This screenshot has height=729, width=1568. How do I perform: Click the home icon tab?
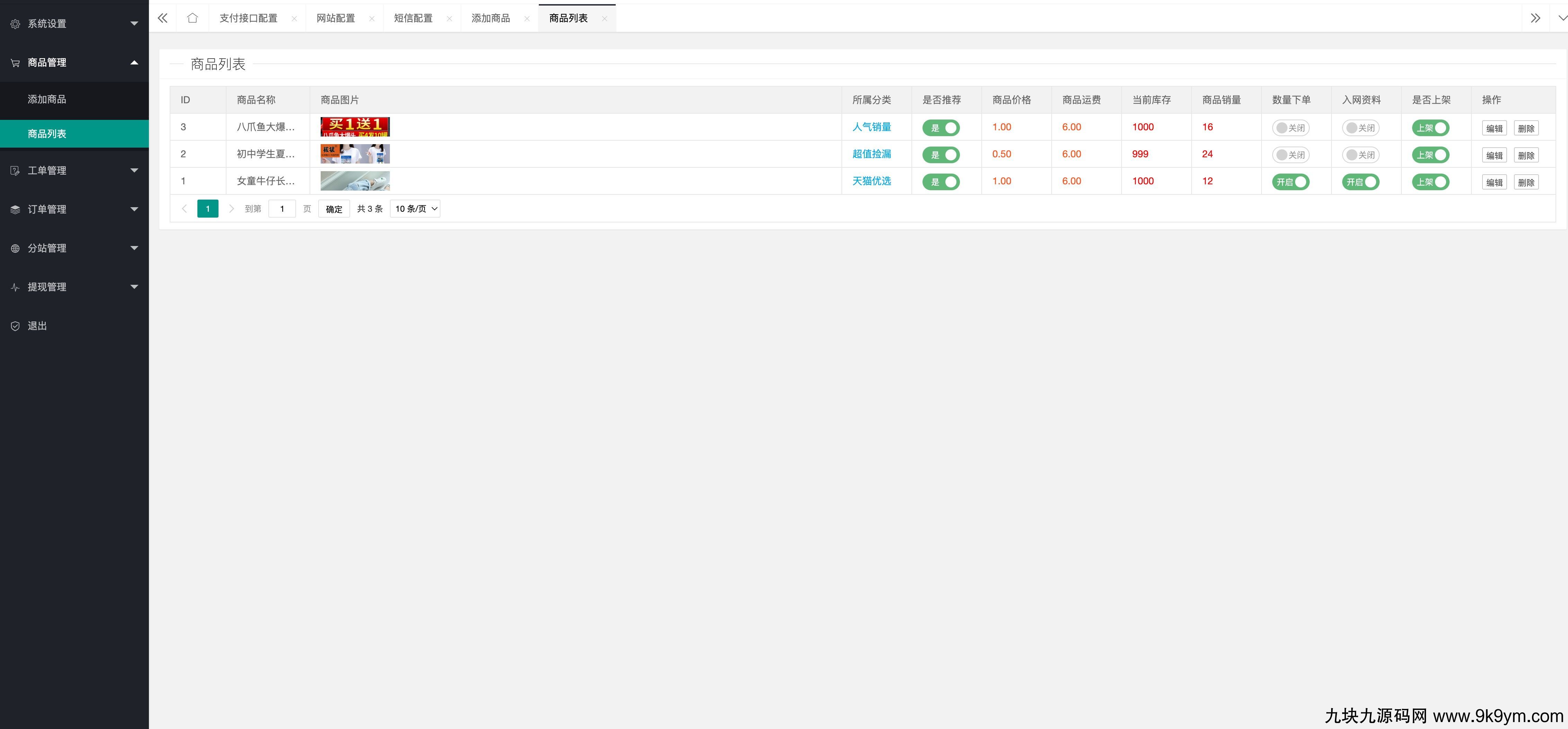pos(192,18)
